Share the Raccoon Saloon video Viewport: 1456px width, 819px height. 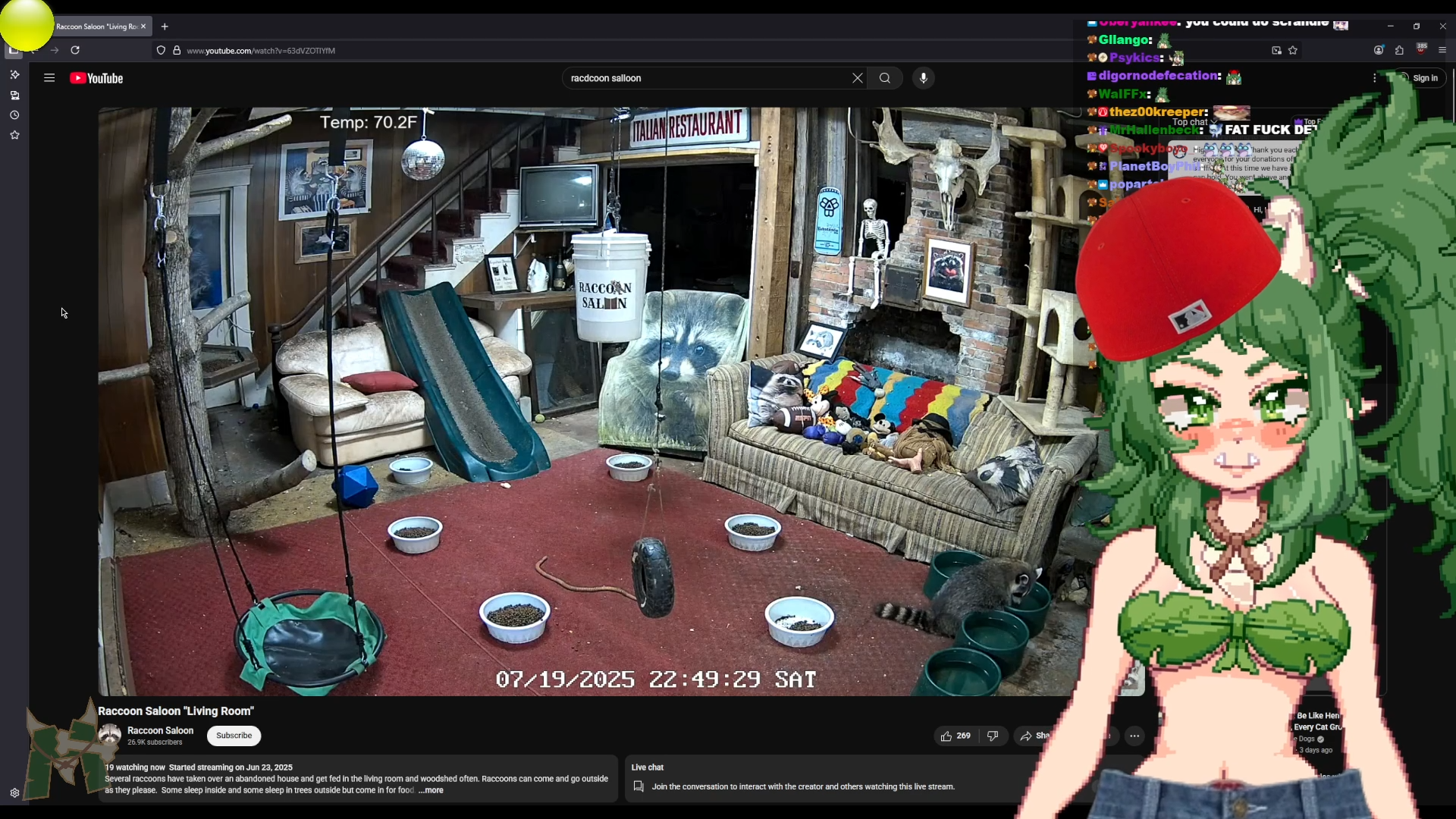point(1034,736)
